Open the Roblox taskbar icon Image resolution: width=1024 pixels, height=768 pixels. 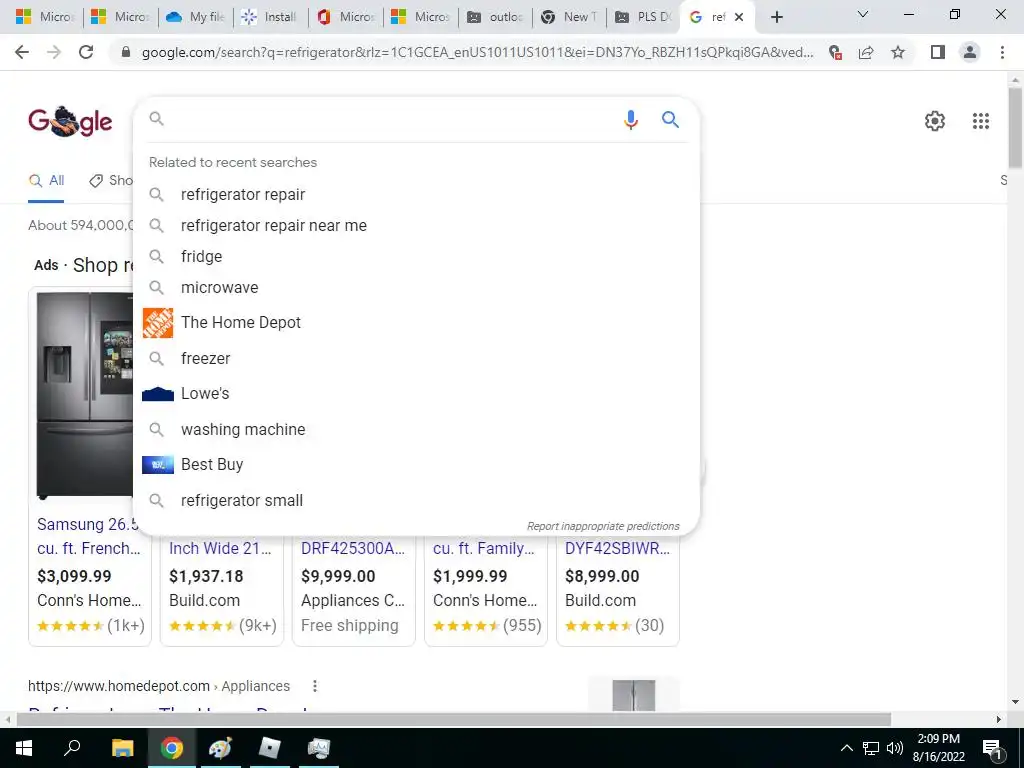269,748
